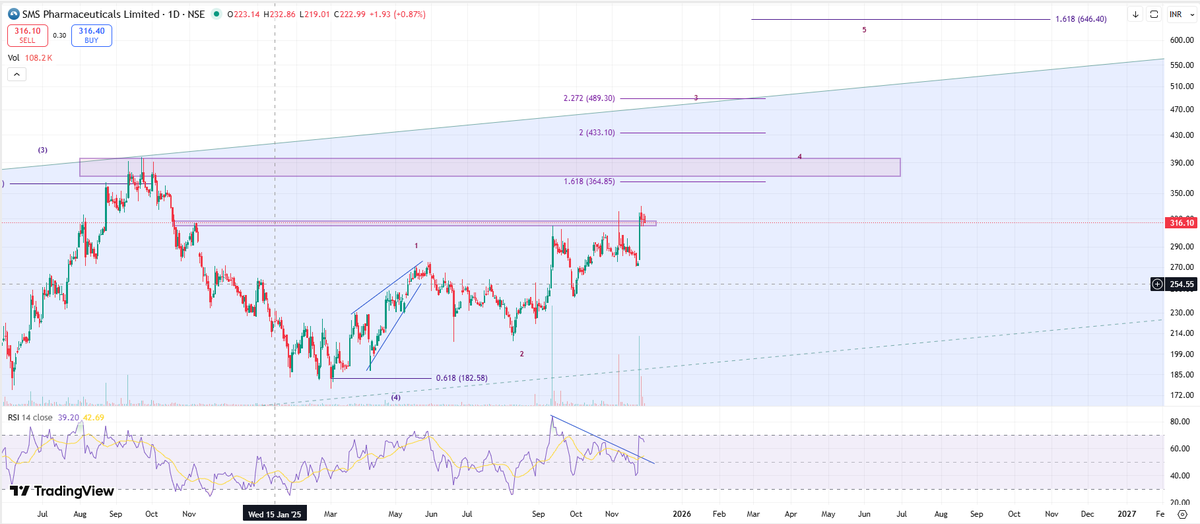The height and width of the screenshot is (524, 1200).
Task: Click the TradingView logo
Action: click(61, 491)
